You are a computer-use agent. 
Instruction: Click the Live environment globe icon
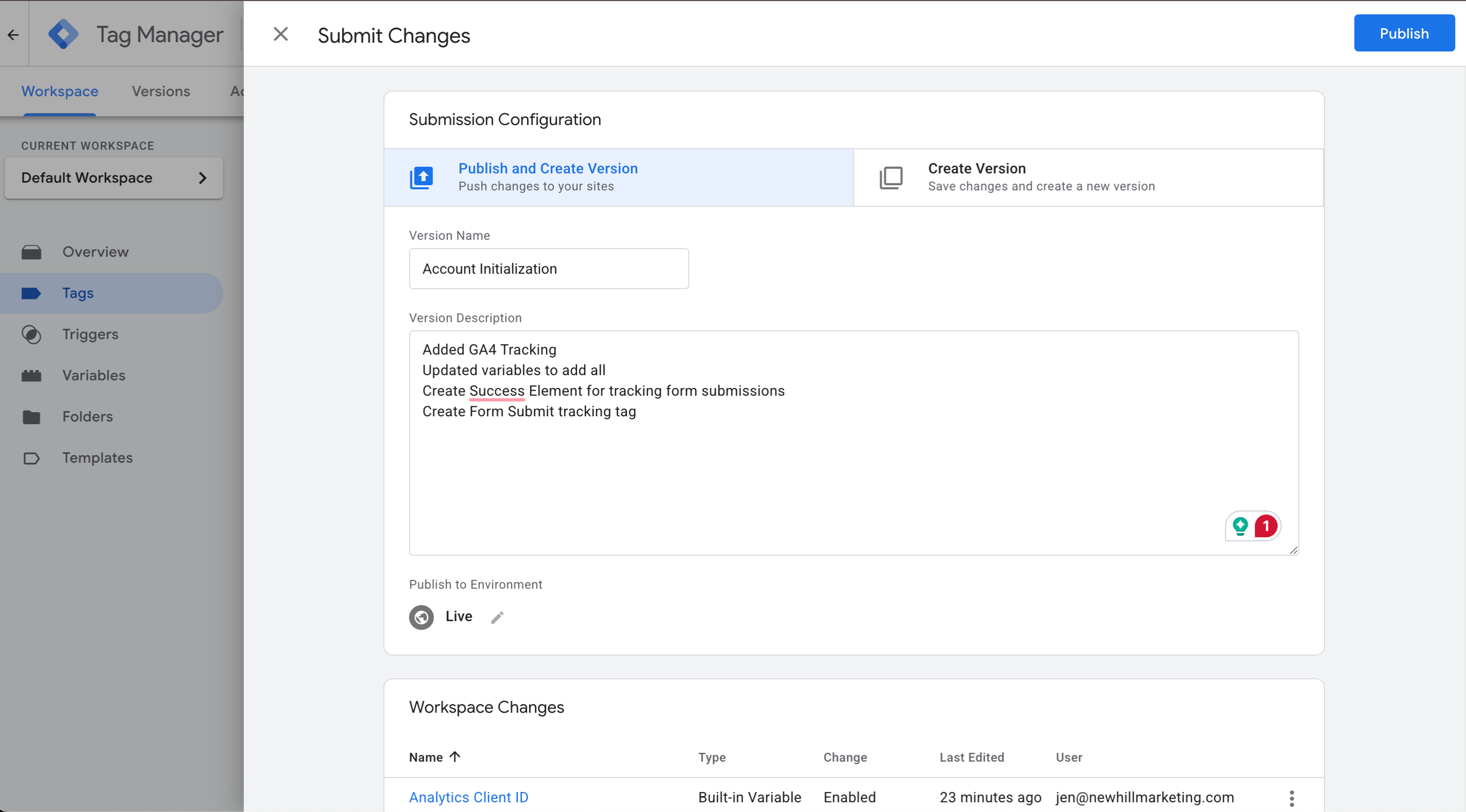[421, 617]
